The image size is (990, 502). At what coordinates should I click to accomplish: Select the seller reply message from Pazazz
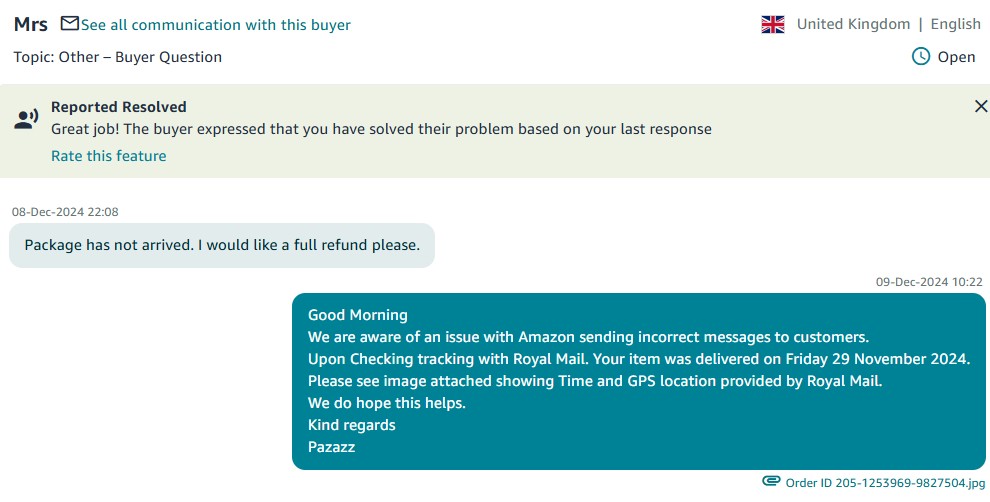(x=638, y=381)
